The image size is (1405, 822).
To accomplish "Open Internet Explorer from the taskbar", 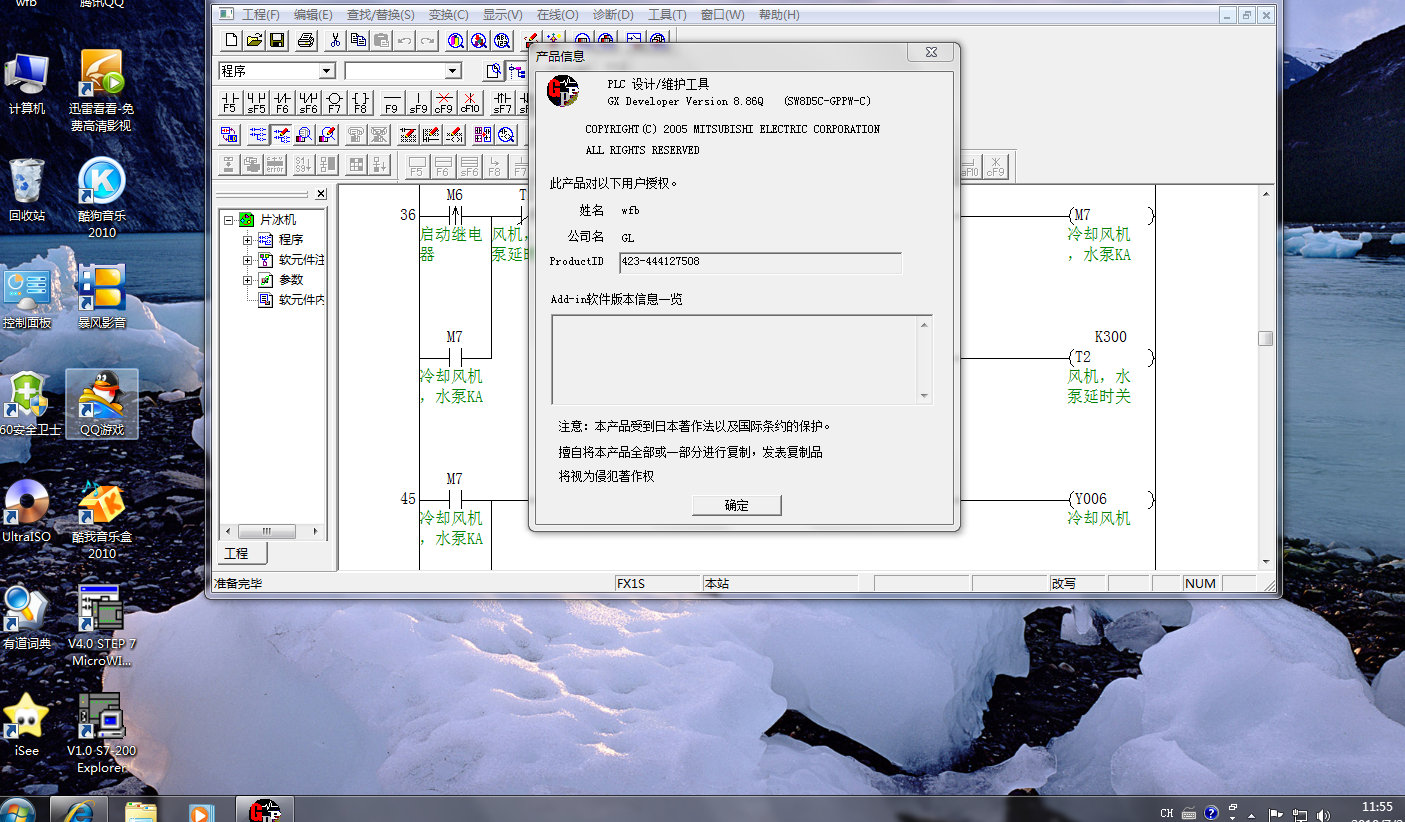I will [78, 810].
